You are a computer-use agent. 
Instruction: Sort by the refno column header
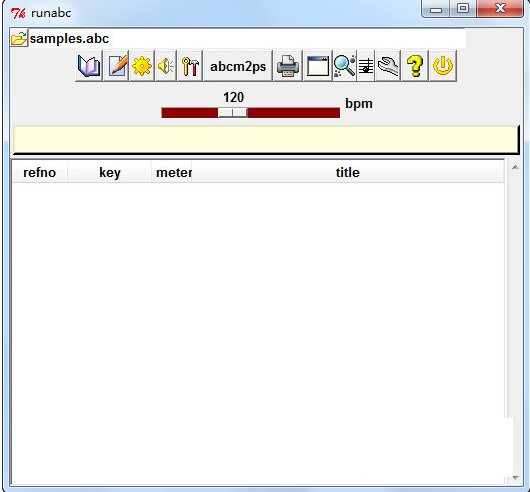(x=40, y=173)
